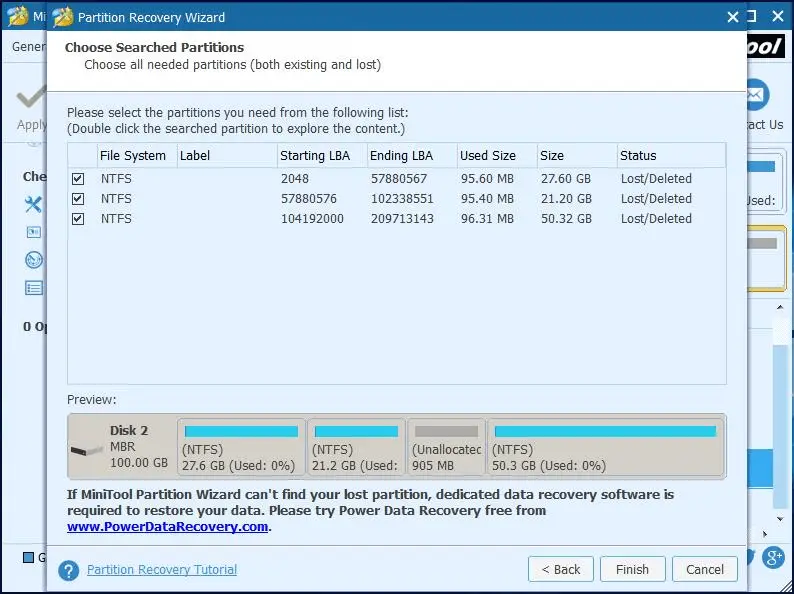Click the scroll down arrow in main window
This screenshot has width=794, height=594.
(x=780, y=519)
